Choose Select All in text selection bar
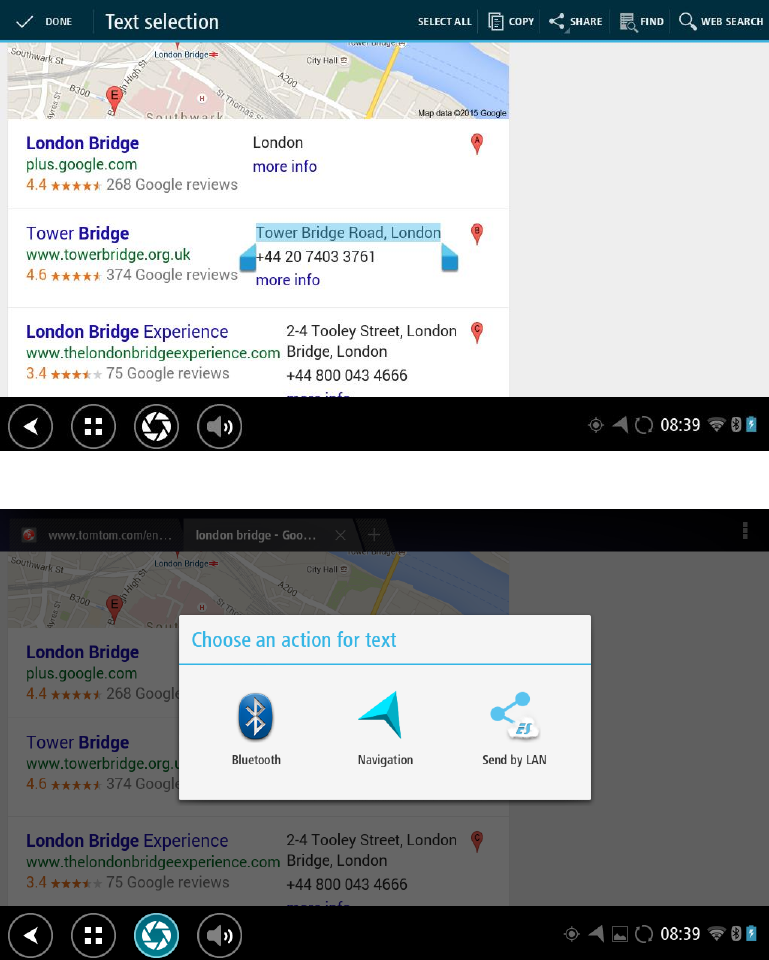This screenshot has width=769, height=960. pyautogui.click(x=445, y=21)
